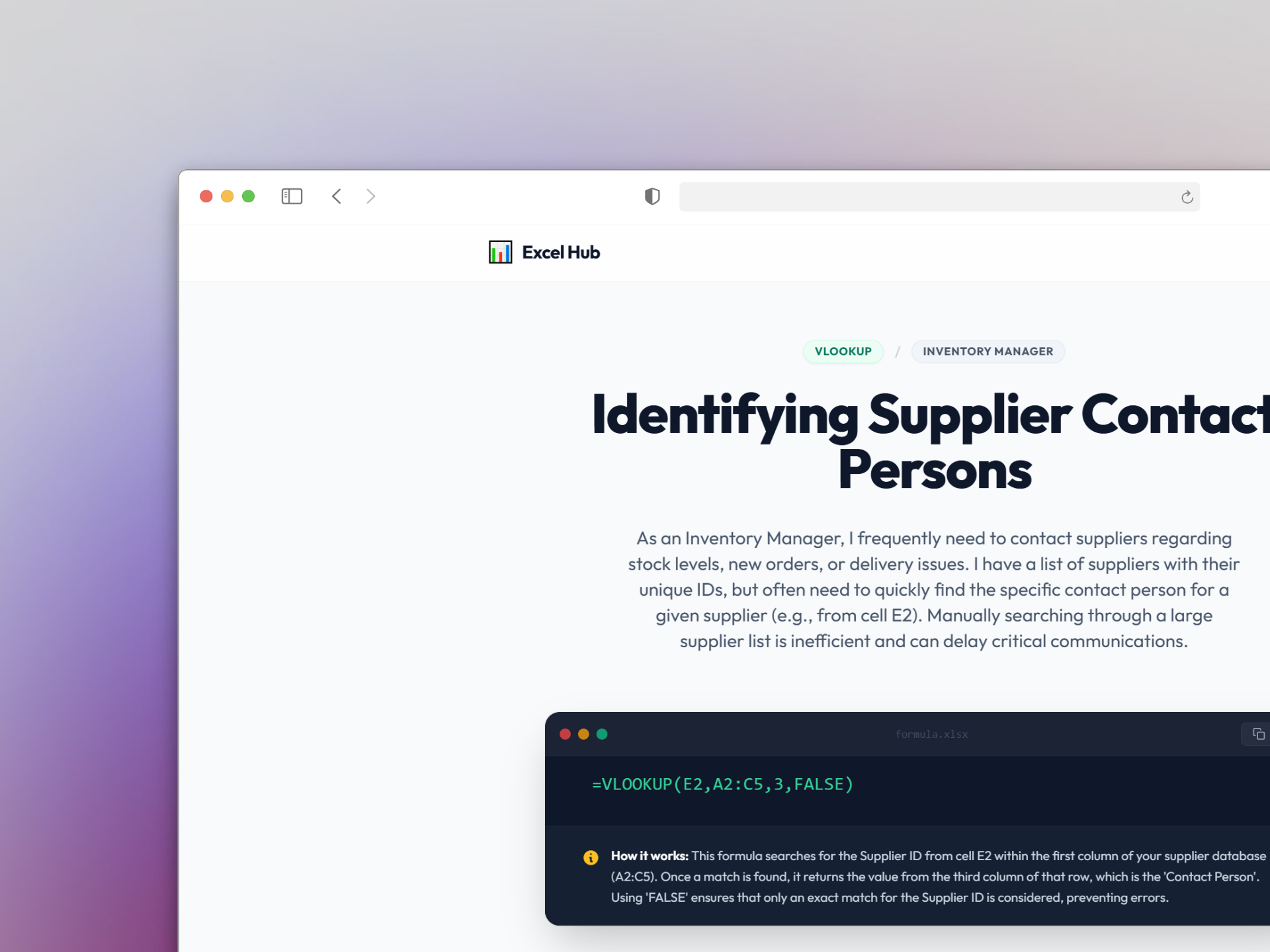Go back with the left chevron
The height and width of the screenshot is (952, 1270).
click(337, 196)
